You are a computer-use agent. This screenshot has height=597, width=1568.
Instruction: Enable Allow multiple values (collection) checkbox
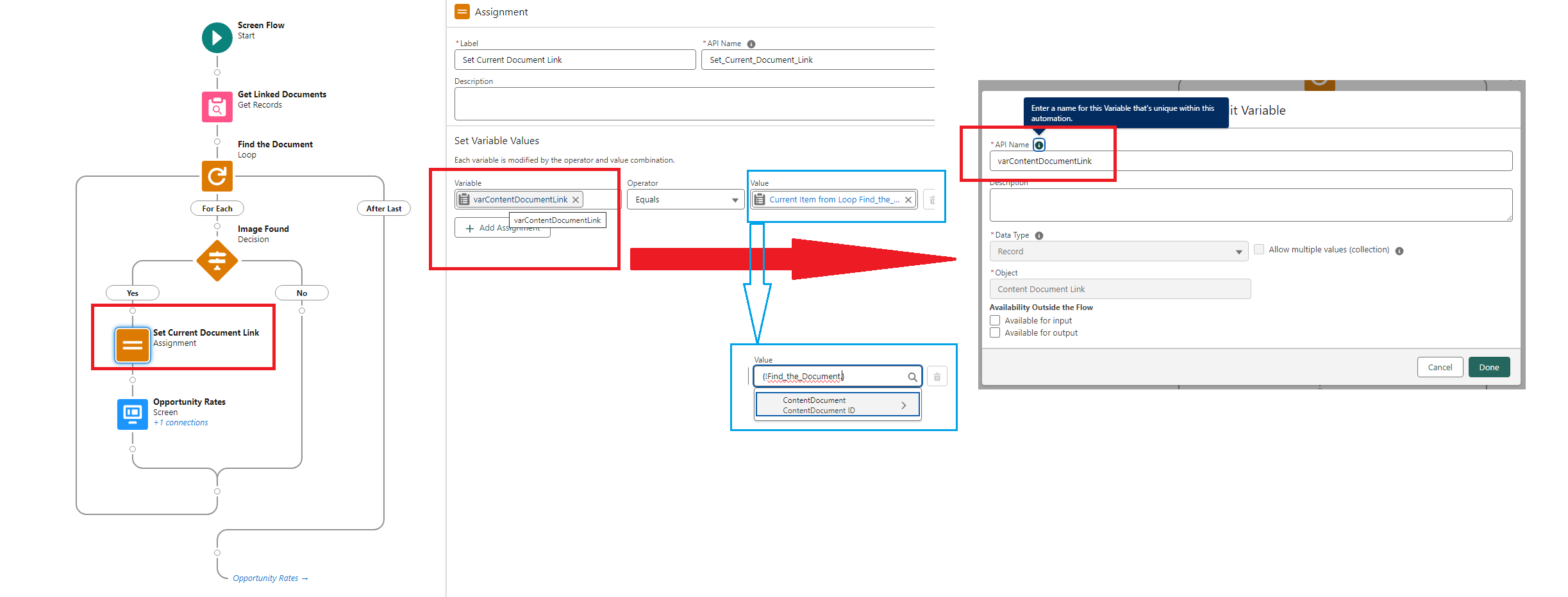[x=1259, y=250]
